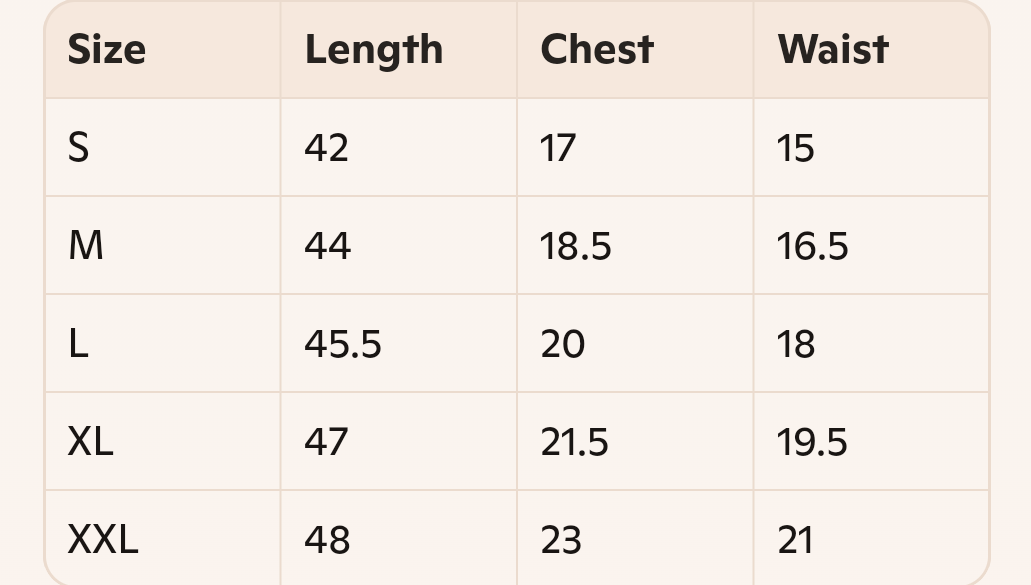
Task: Click length value 47 for size XL
Action: (325, 442)
